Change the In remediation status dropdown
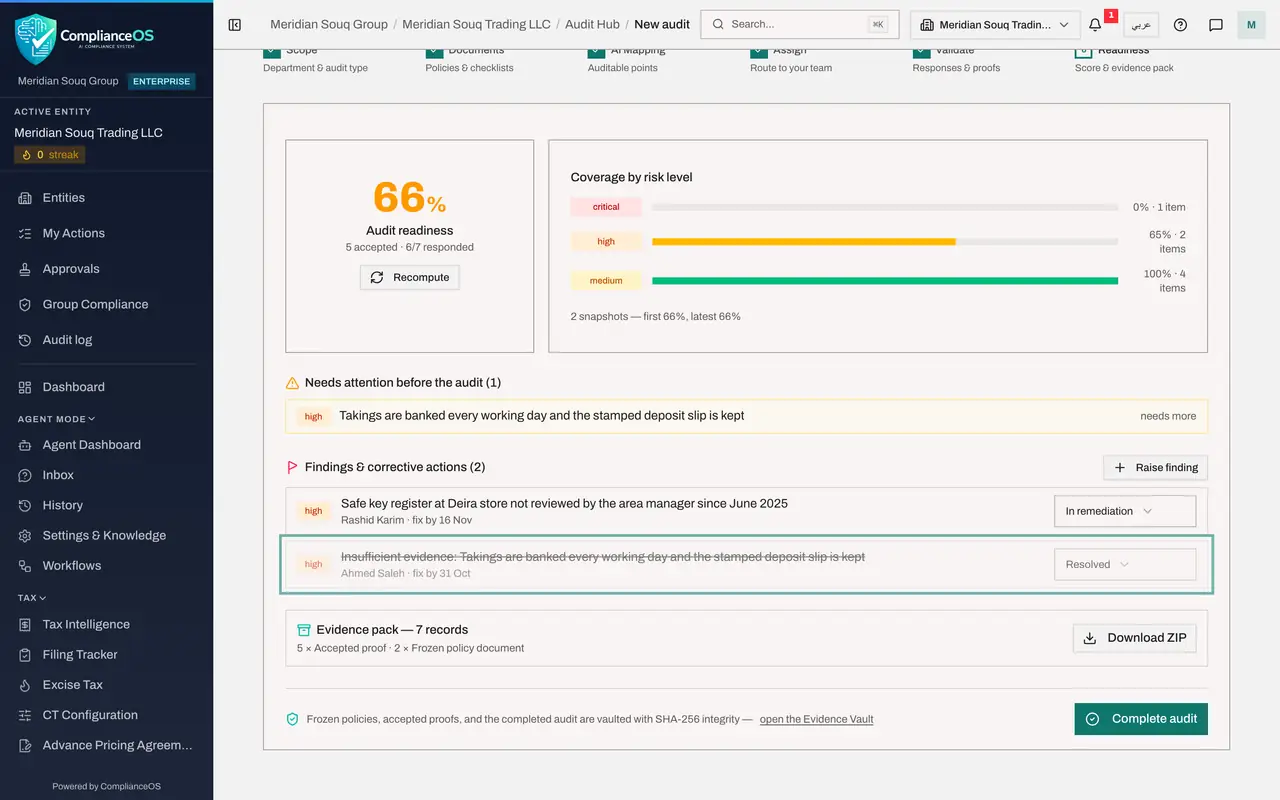Image resolution: width=1280 pixels, height=800 pixels. tap(1125, 511)
